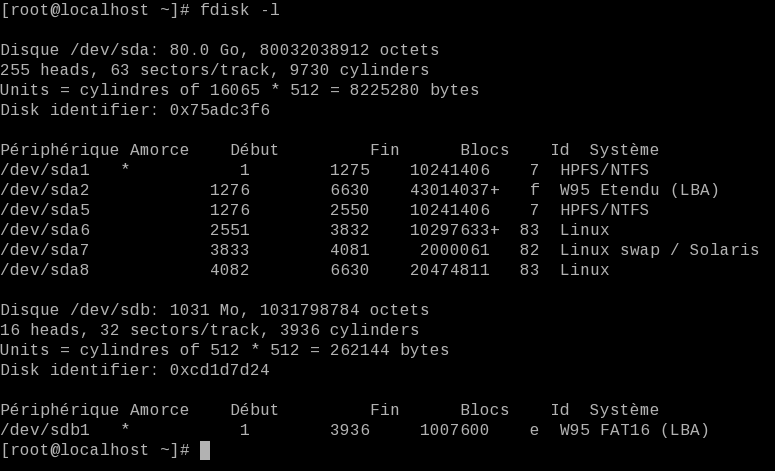Click the Id value 'e' of sdb1

534,430
